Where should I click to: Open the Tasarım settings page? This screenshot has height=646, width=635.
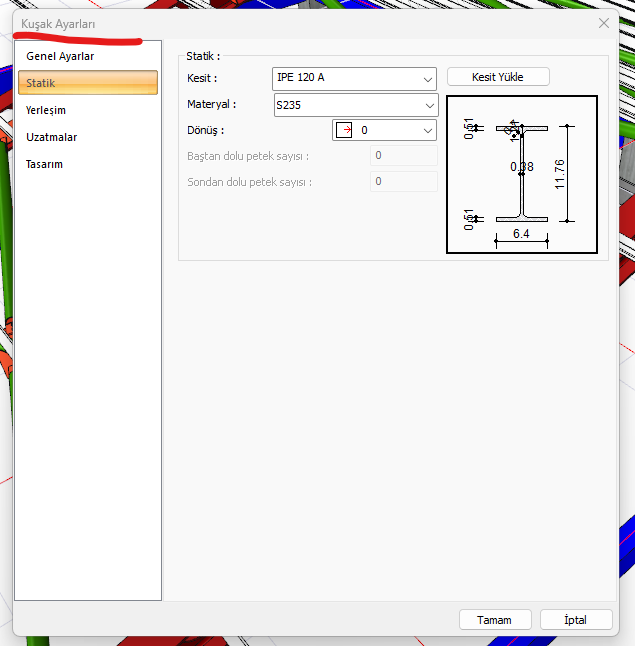[x=45, y=164]
